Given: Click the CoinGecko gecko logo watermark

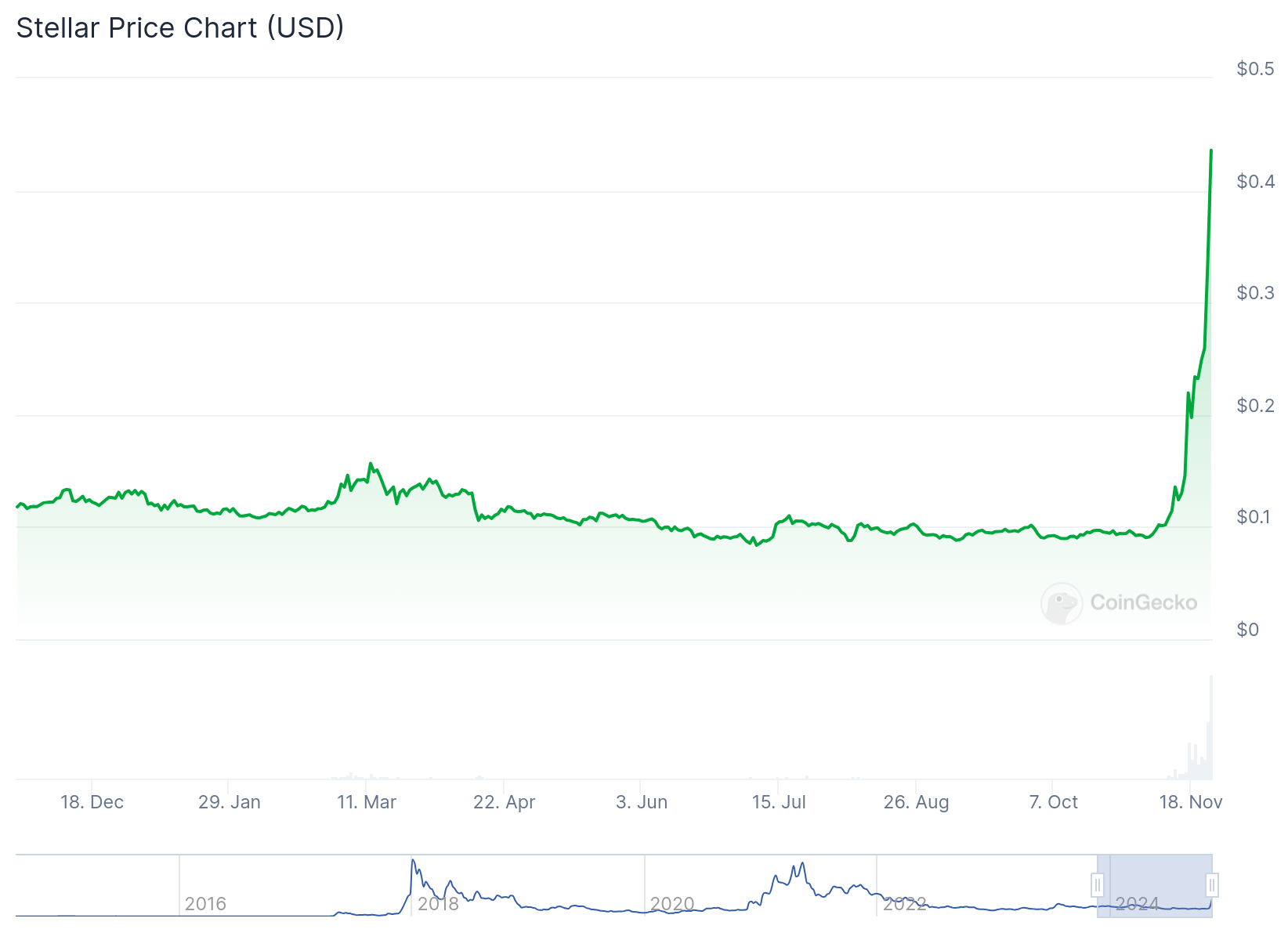Looking at the screenshot, I should click(x=1062, y=603).
